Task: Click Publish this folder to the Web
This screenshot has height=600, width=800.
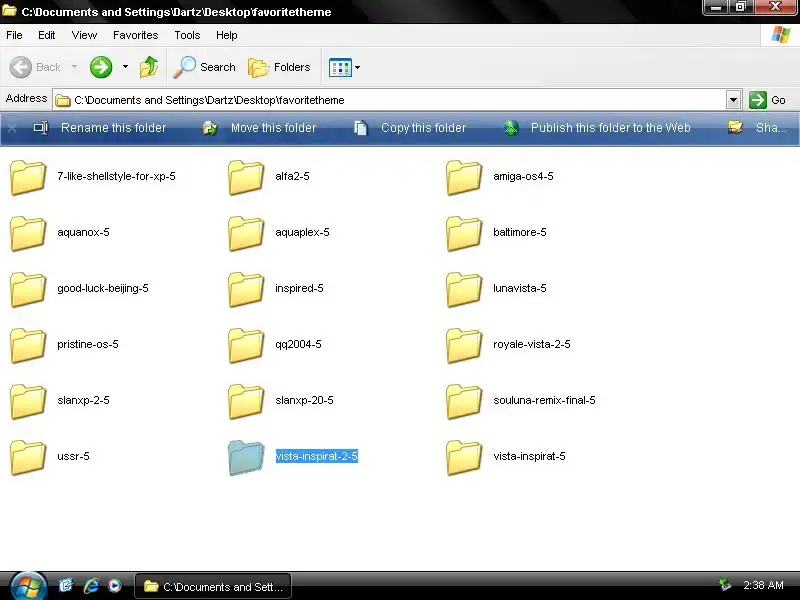Action: [597, 128]
